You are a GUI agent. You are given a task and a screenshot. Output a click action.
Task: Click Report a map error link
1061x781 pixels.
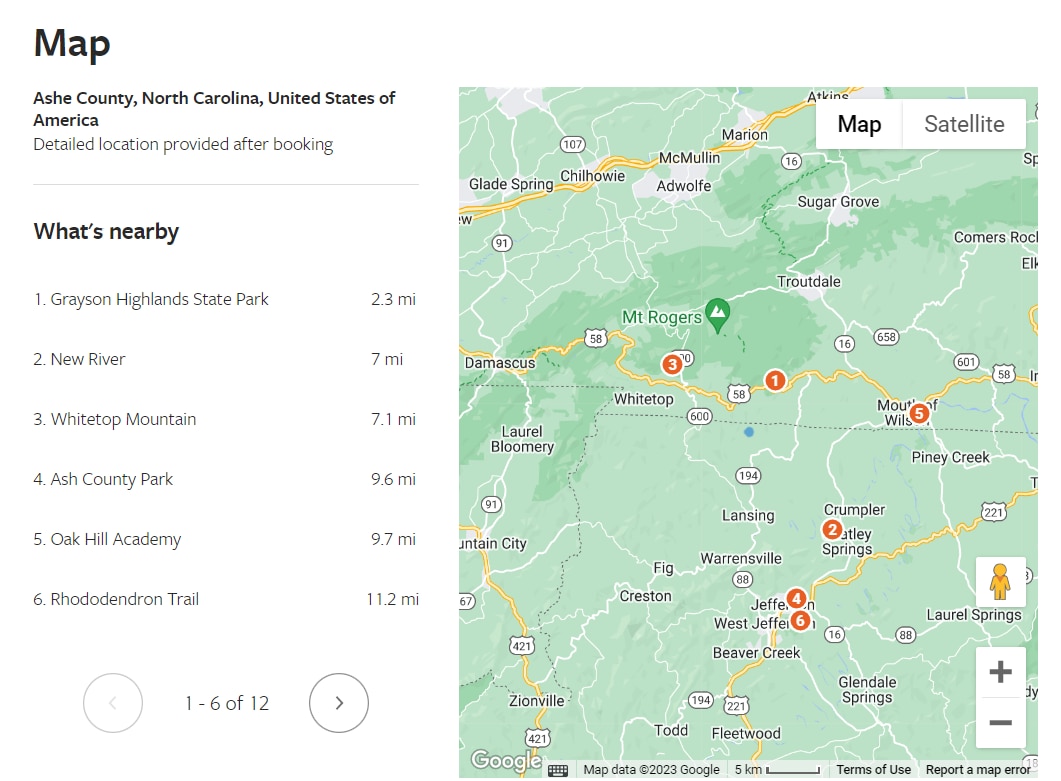[977, 769]
